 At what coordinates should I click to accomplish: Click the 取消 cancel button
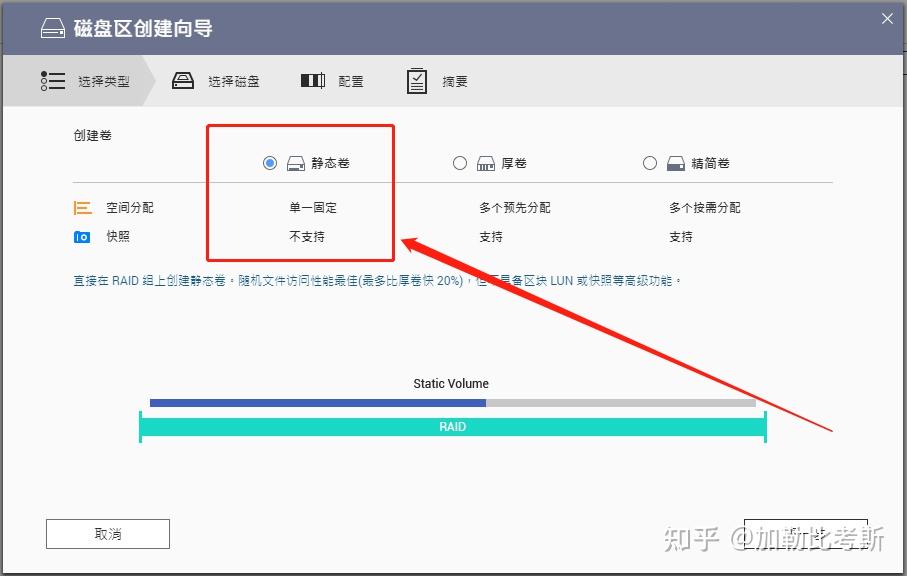pyautogui.click(x=107, y=533)
